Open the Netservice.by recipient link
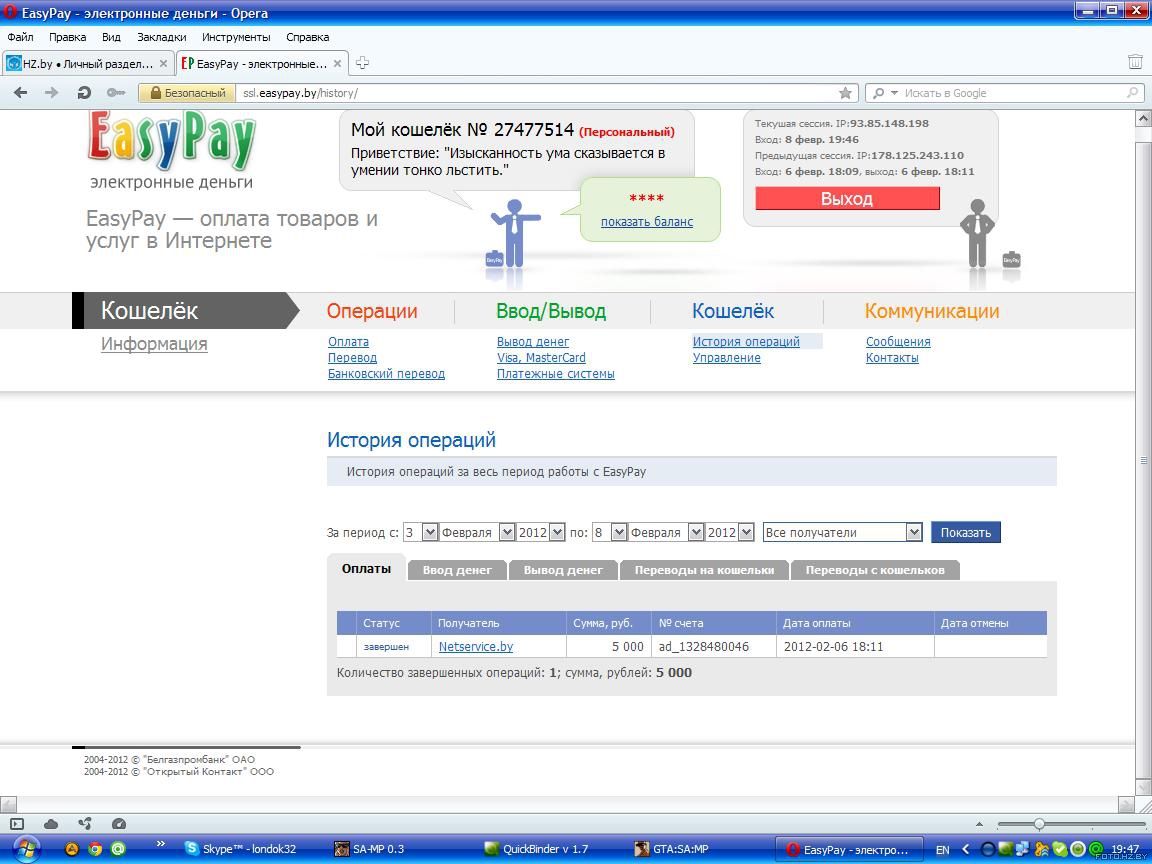The image size is (1152, 864). [476, 647]
